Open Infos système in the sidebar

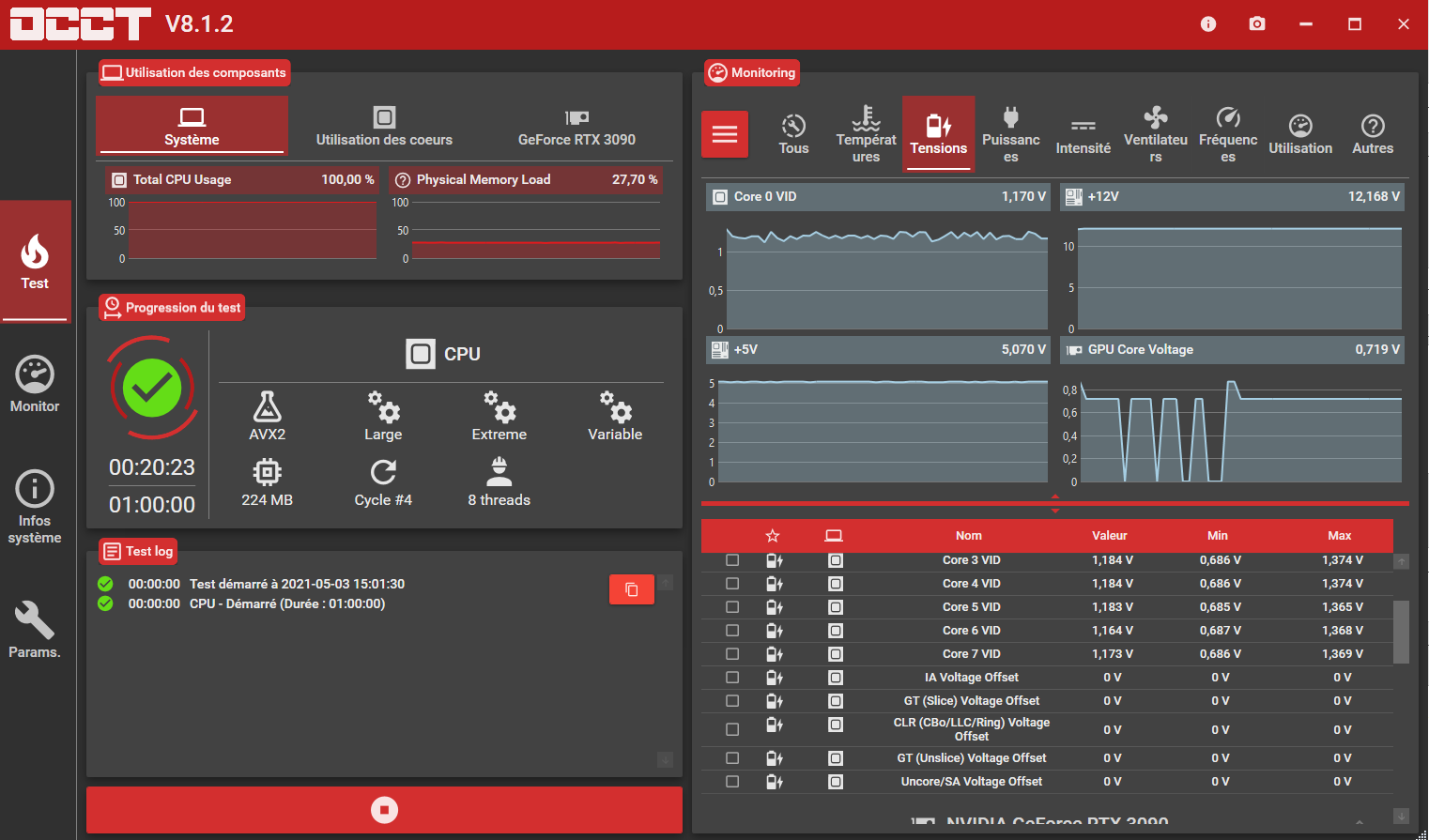pyautogui.click(x=35, y=507)
